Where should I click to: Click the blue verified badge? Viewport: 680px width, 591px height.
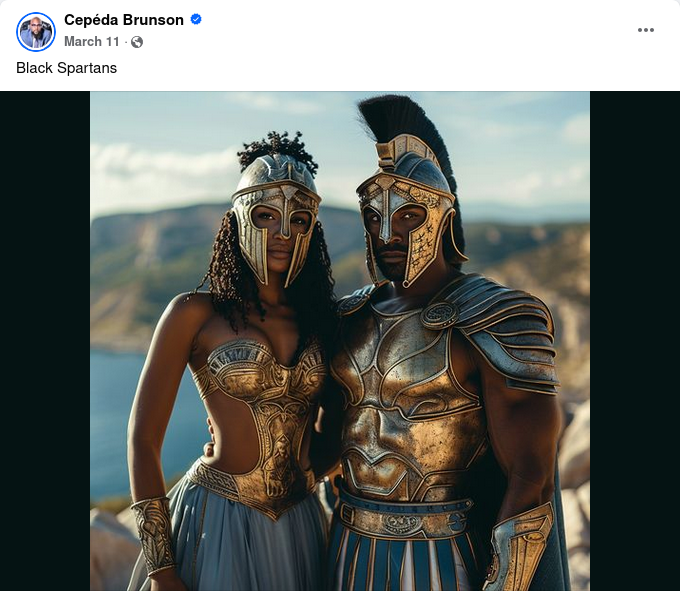tap(196, 20)
